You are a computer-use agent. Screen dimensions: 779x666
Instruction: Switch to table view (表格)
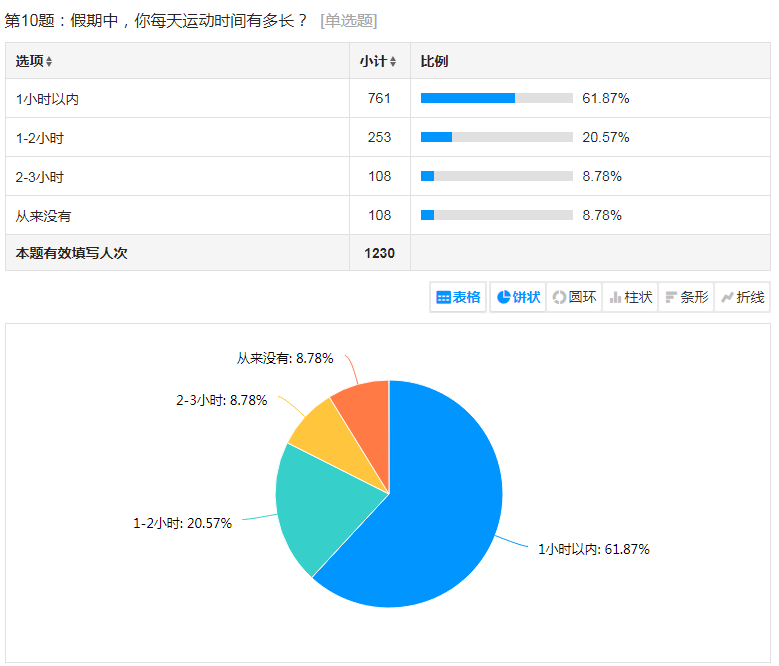click(458, 297)
